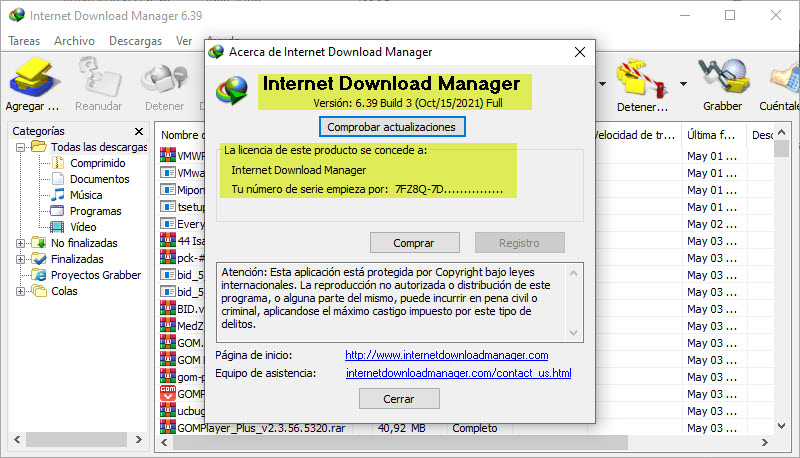Open the Tareas menu
Screen dimensions: 800x458
point(24,41)
